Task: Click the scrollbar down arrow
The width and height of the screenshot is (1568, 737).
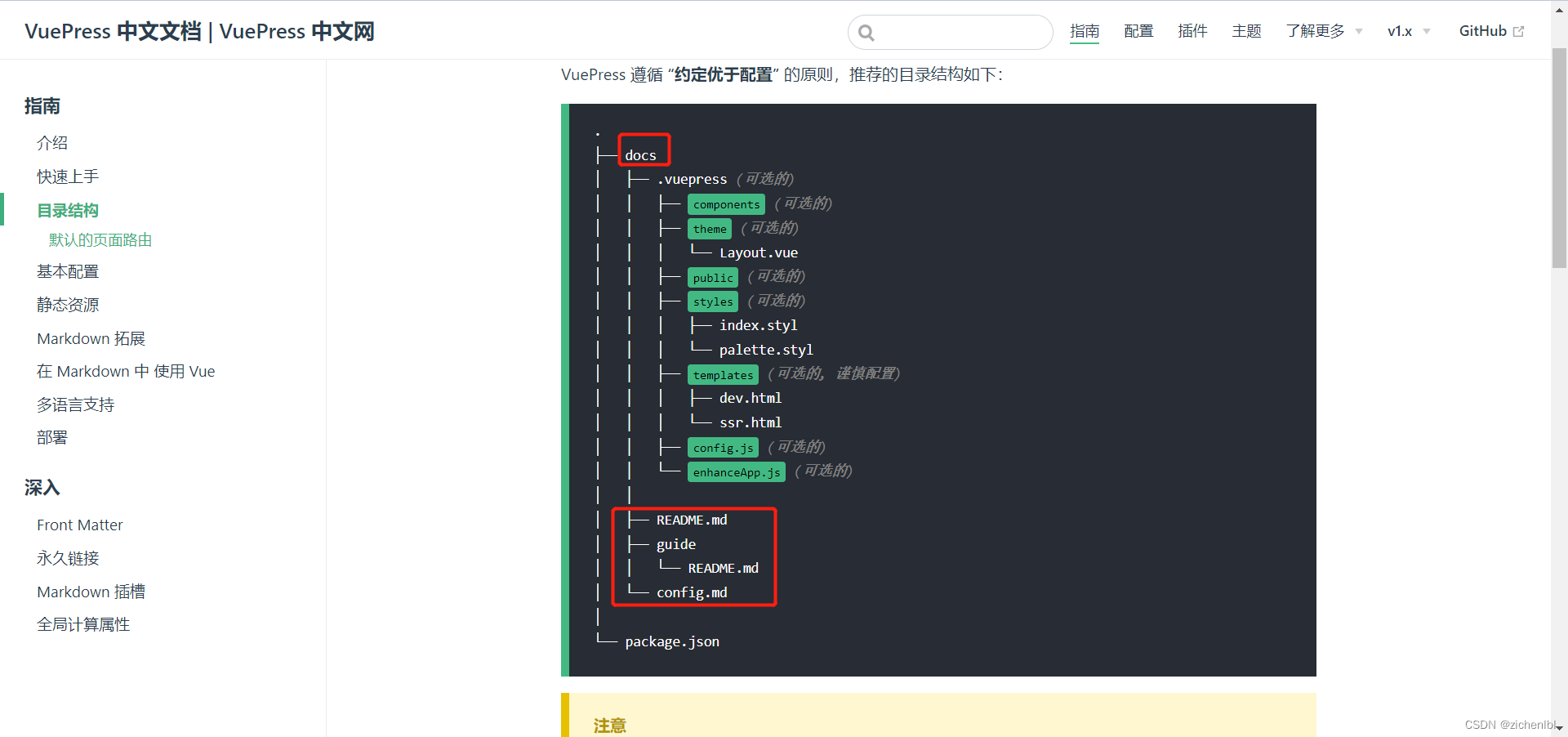Action: pos(1559,728)
